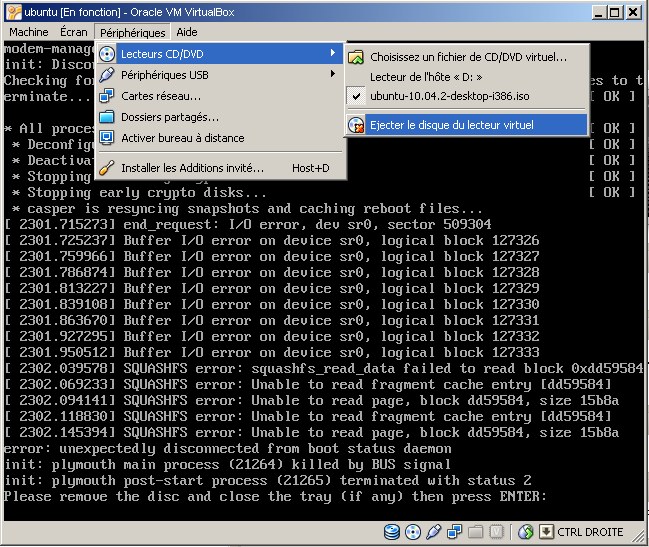
Task: Expand Périphériques USB submenu arrow
Action: pyautogui.click(x=333, y=74)
